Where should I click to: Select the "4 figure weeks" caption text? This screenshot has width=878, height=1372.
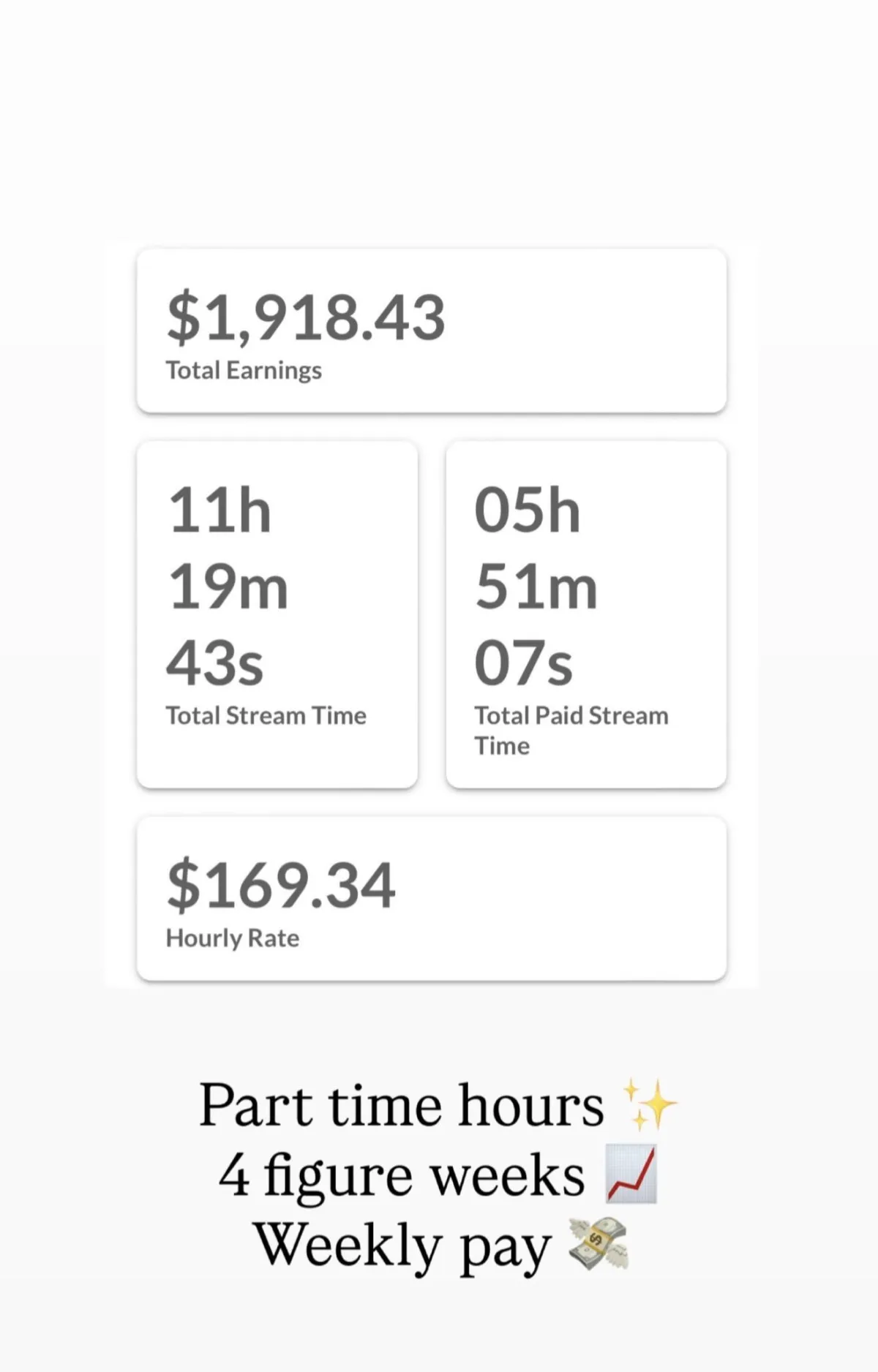402,1175
